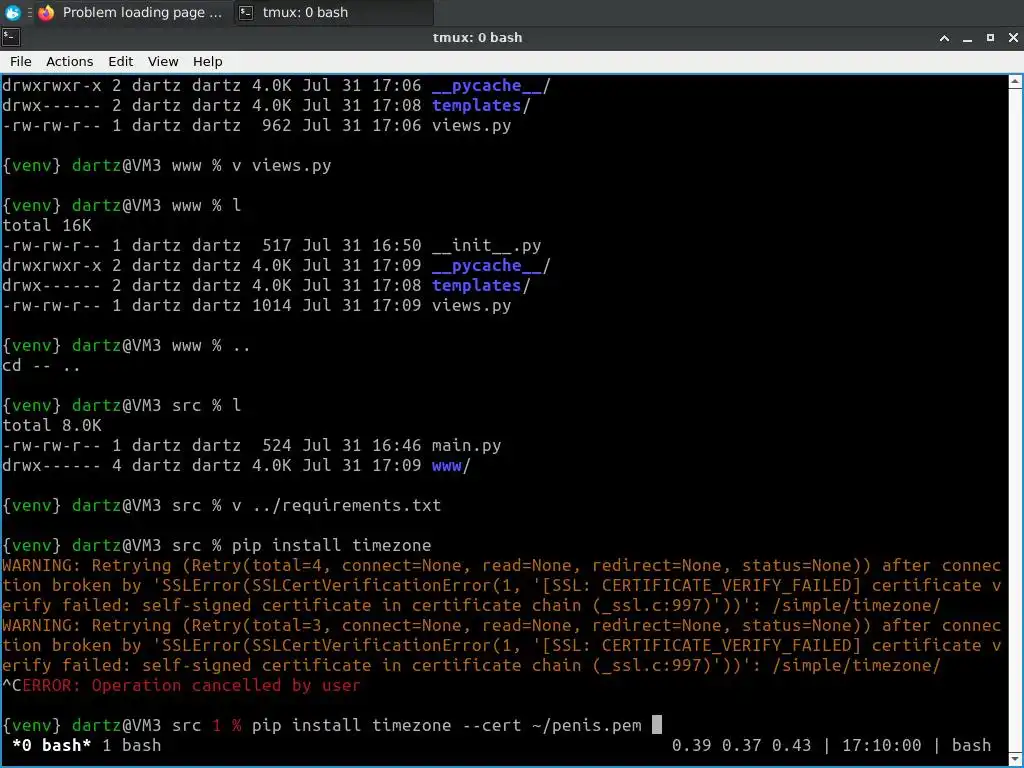1024x768 pixels.
Task: Open the View menu
Action: pyautogui.click(x=163, y=61)
